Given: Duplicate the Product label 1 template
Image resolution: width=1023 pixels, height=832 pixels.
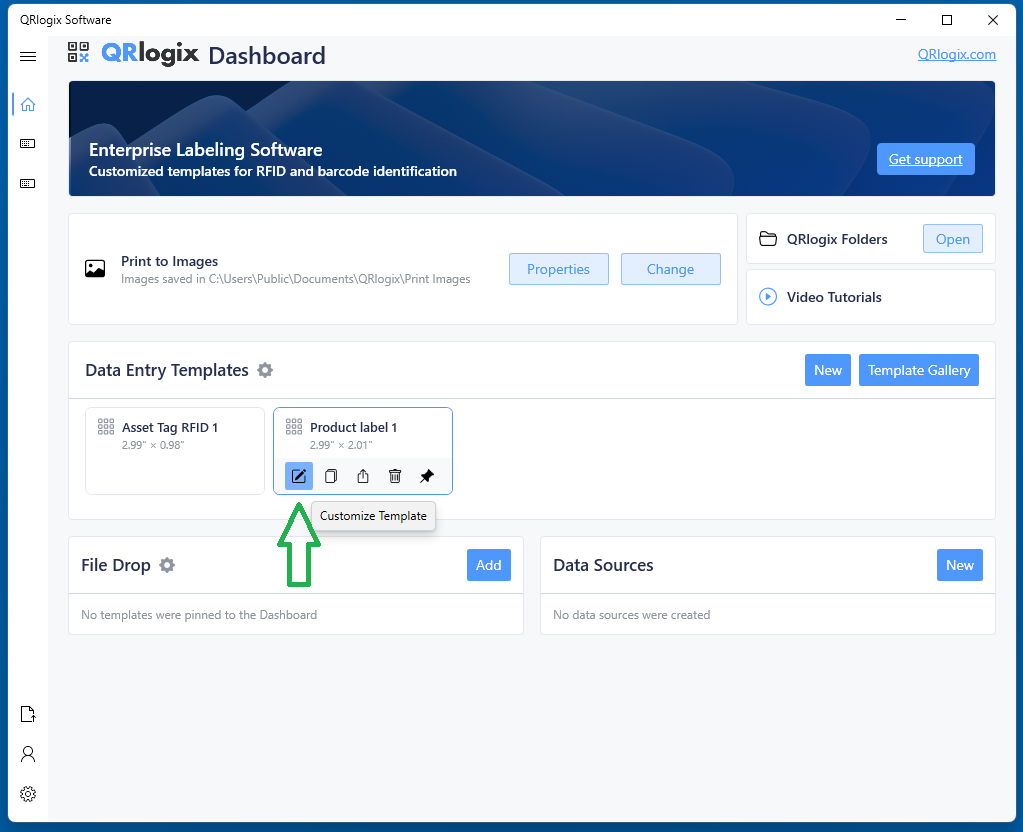Looking at the screenshot, I should point(331,476).
